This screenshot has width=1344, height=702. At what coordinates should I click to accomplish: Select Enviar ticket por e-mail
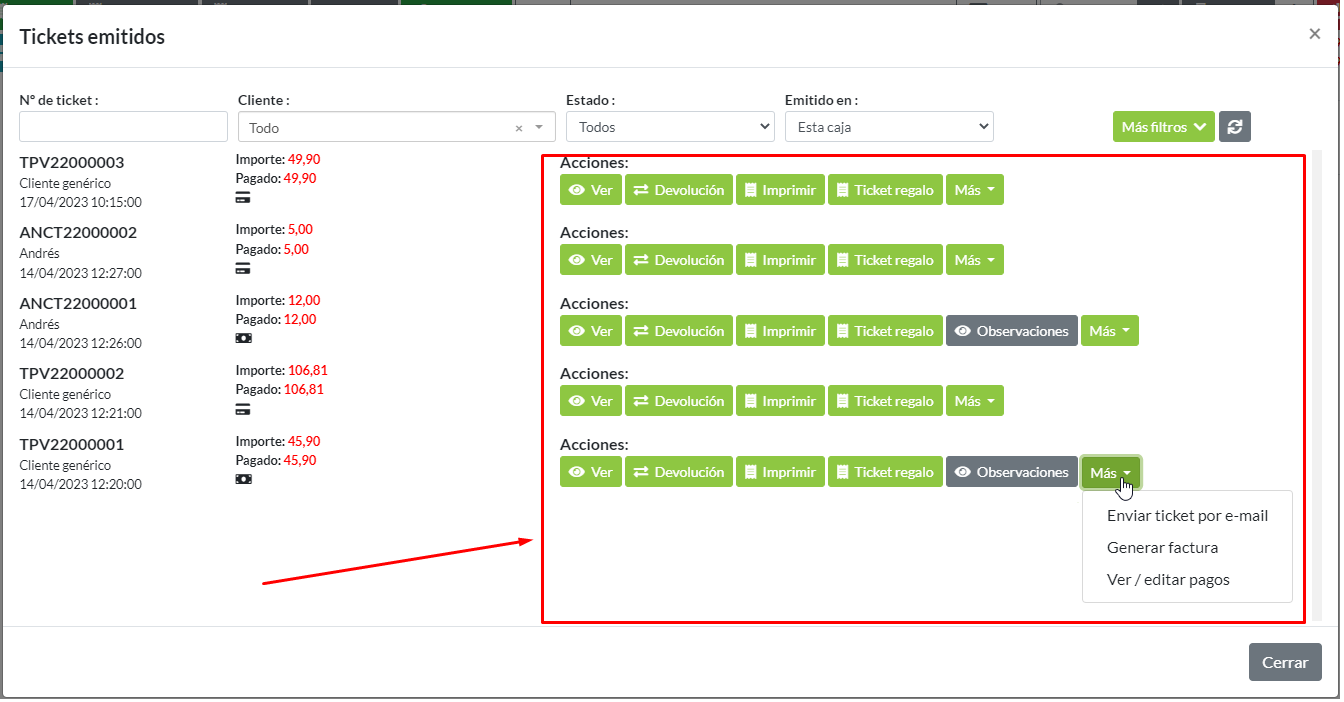(1187, 516)
